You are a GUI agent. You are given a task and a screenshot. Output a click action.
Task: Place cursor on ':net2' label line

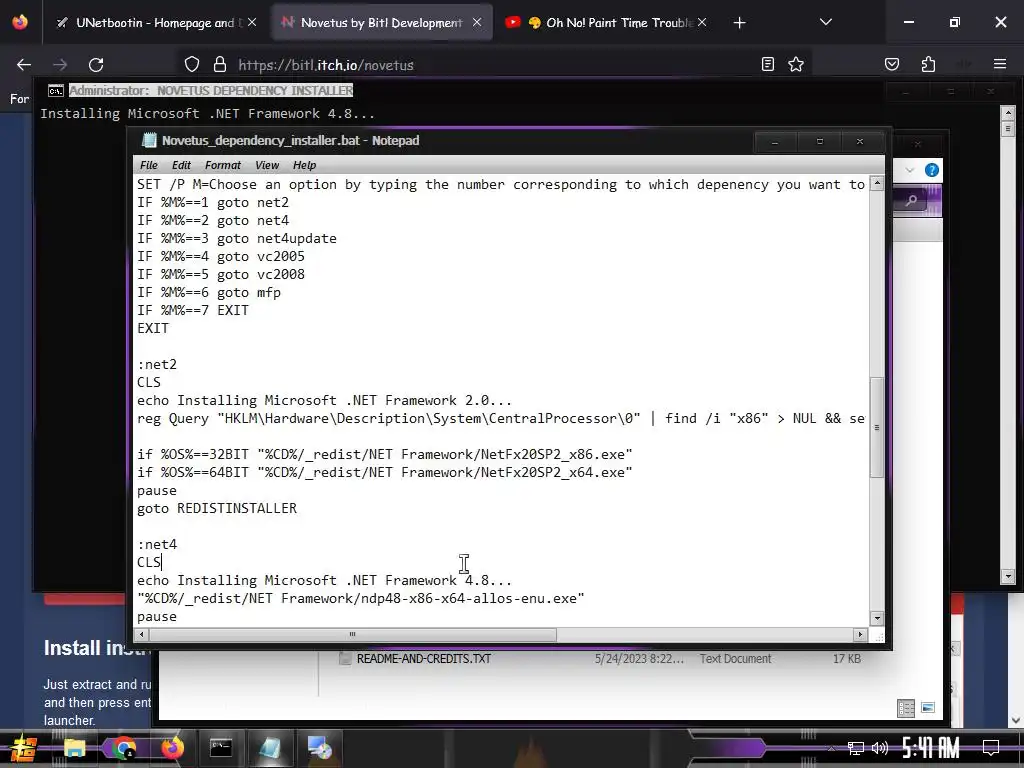click(157, 364)
